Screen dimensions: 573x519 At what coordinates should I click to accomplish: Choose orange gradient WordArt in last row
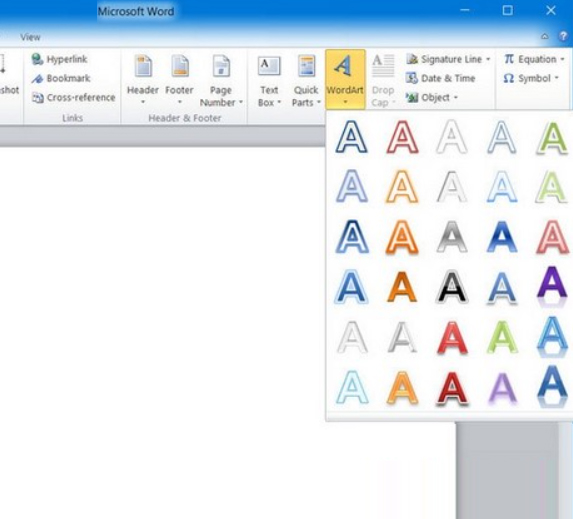(x=402, y=387)
